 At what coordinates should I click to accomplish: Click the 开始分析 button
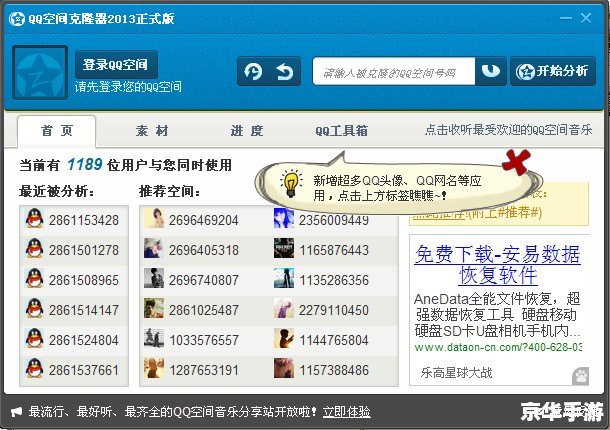pyautogui.click(x=552, y=71)
